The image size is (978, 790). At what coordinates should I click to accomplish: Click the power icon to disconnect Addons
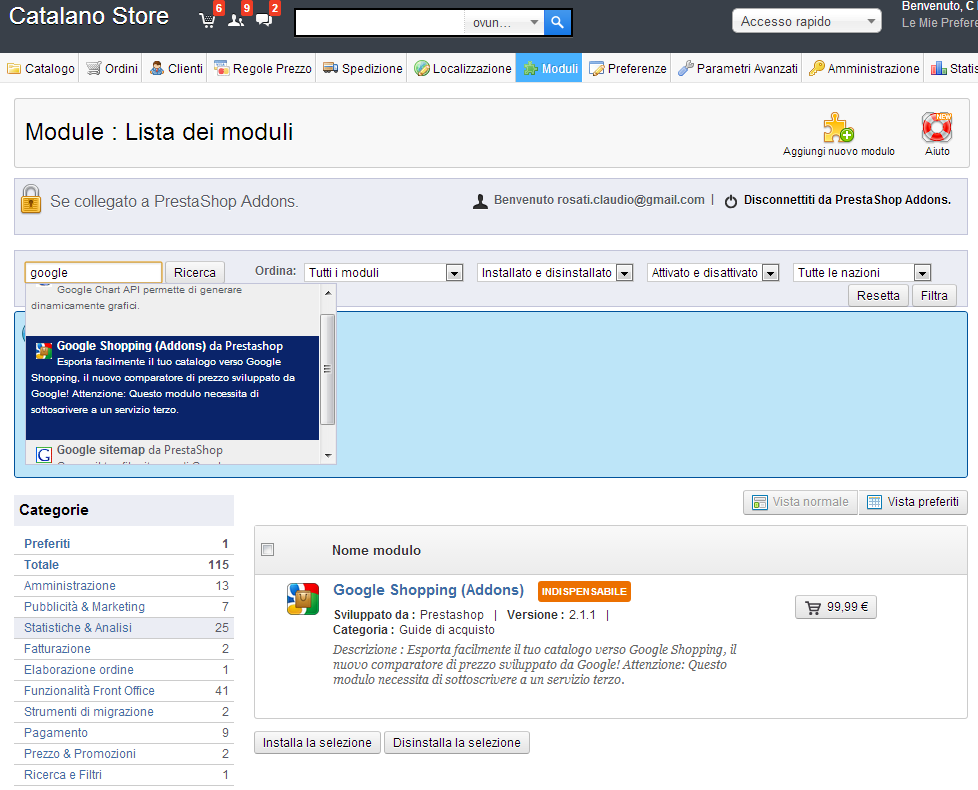(x=731, y=201)
